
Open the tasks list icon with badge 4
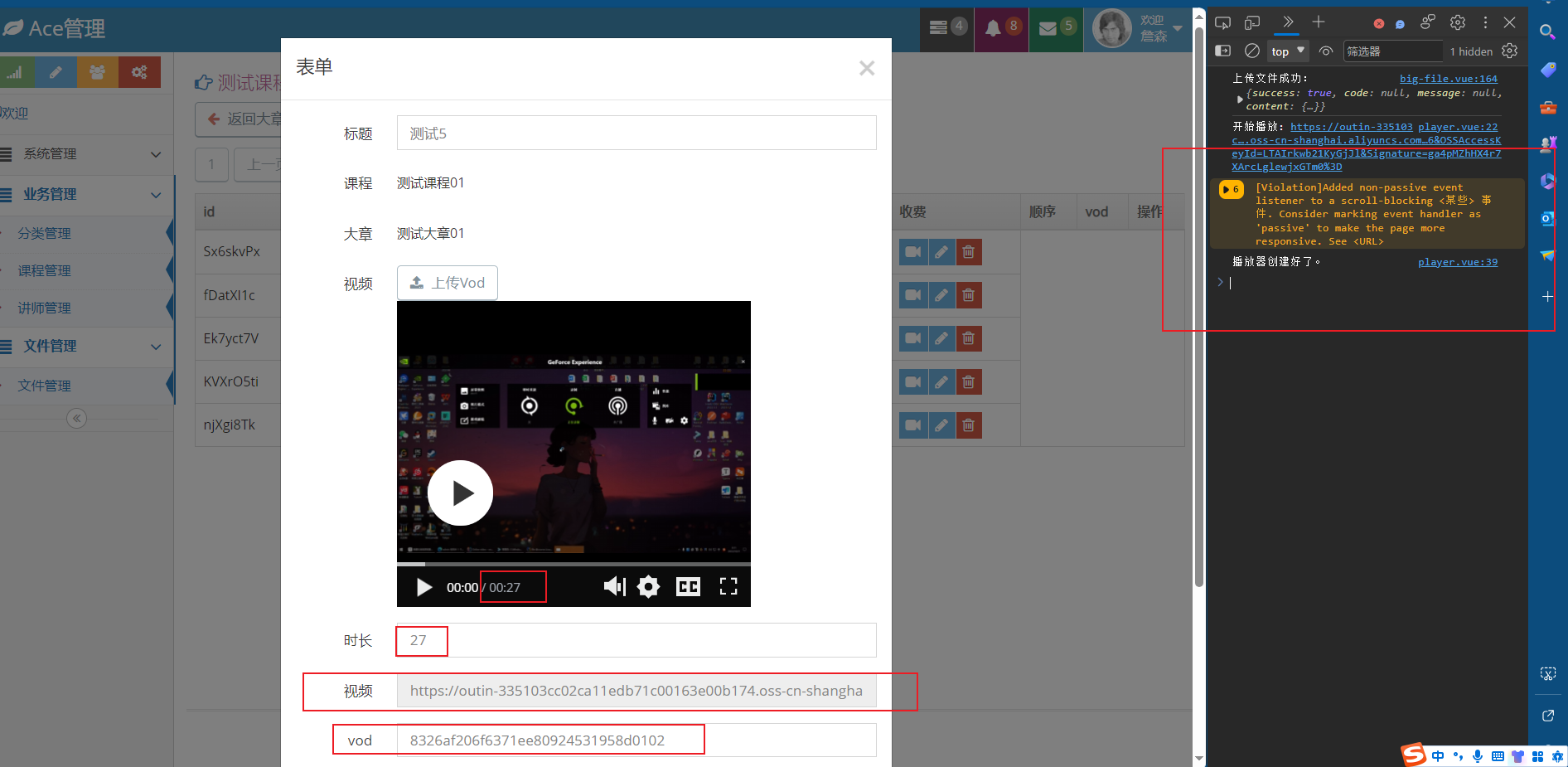pyautogui.click(x=947, y=27)
